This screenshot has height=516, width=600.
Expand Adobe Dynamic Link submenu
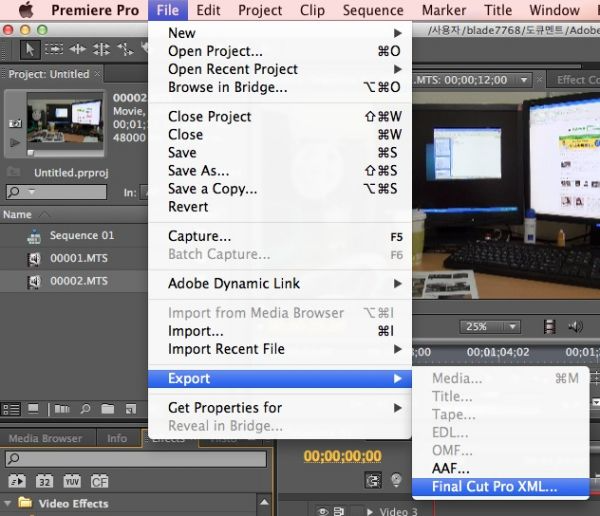pos(398,284)
